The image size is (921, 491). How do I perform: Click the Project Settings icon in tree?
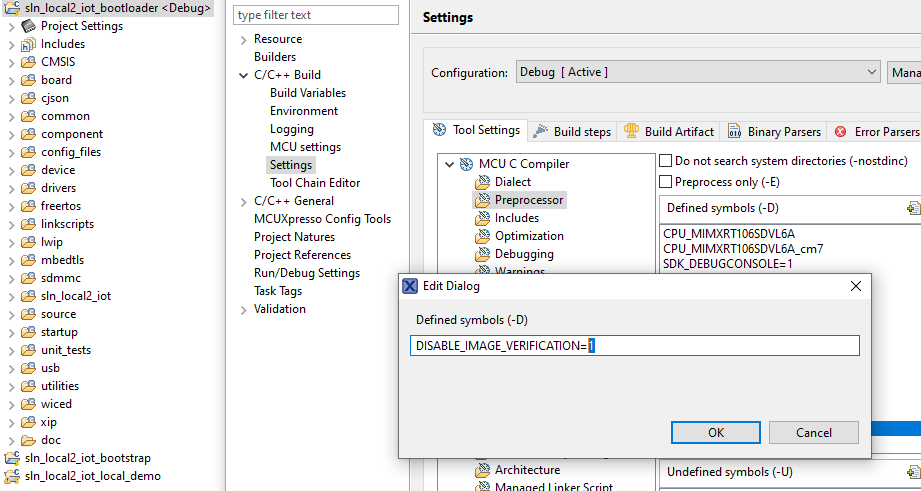[x=29, y=26]
